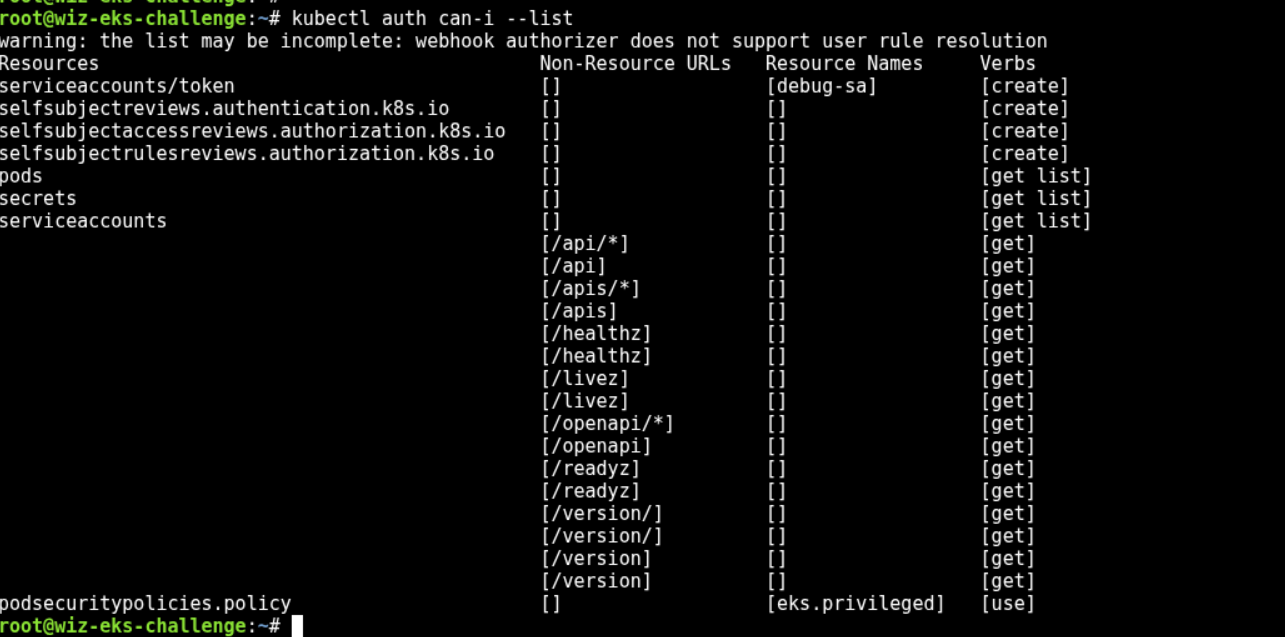Click the '[use]' verb entry
This screenshot has width=1285, height=637.
1008,603
